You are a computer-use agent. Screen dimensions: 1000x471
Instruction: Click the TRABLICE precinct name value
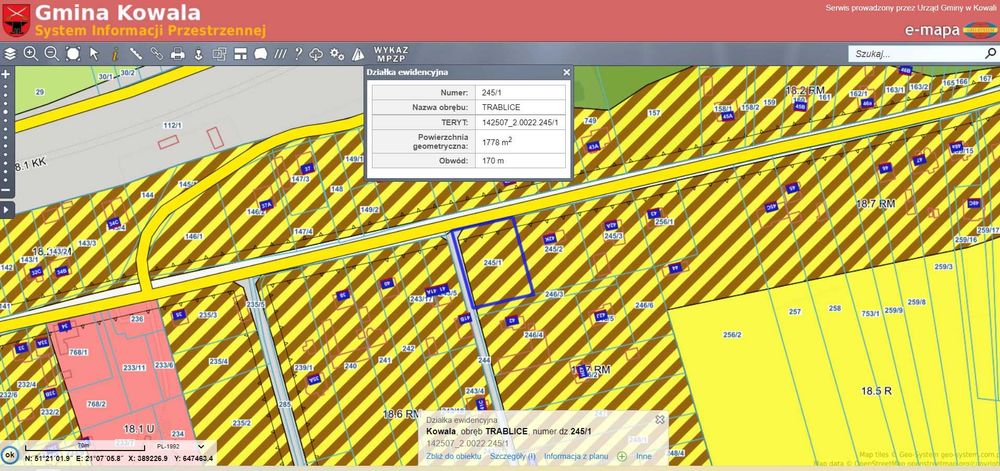[x=501, y=106]
